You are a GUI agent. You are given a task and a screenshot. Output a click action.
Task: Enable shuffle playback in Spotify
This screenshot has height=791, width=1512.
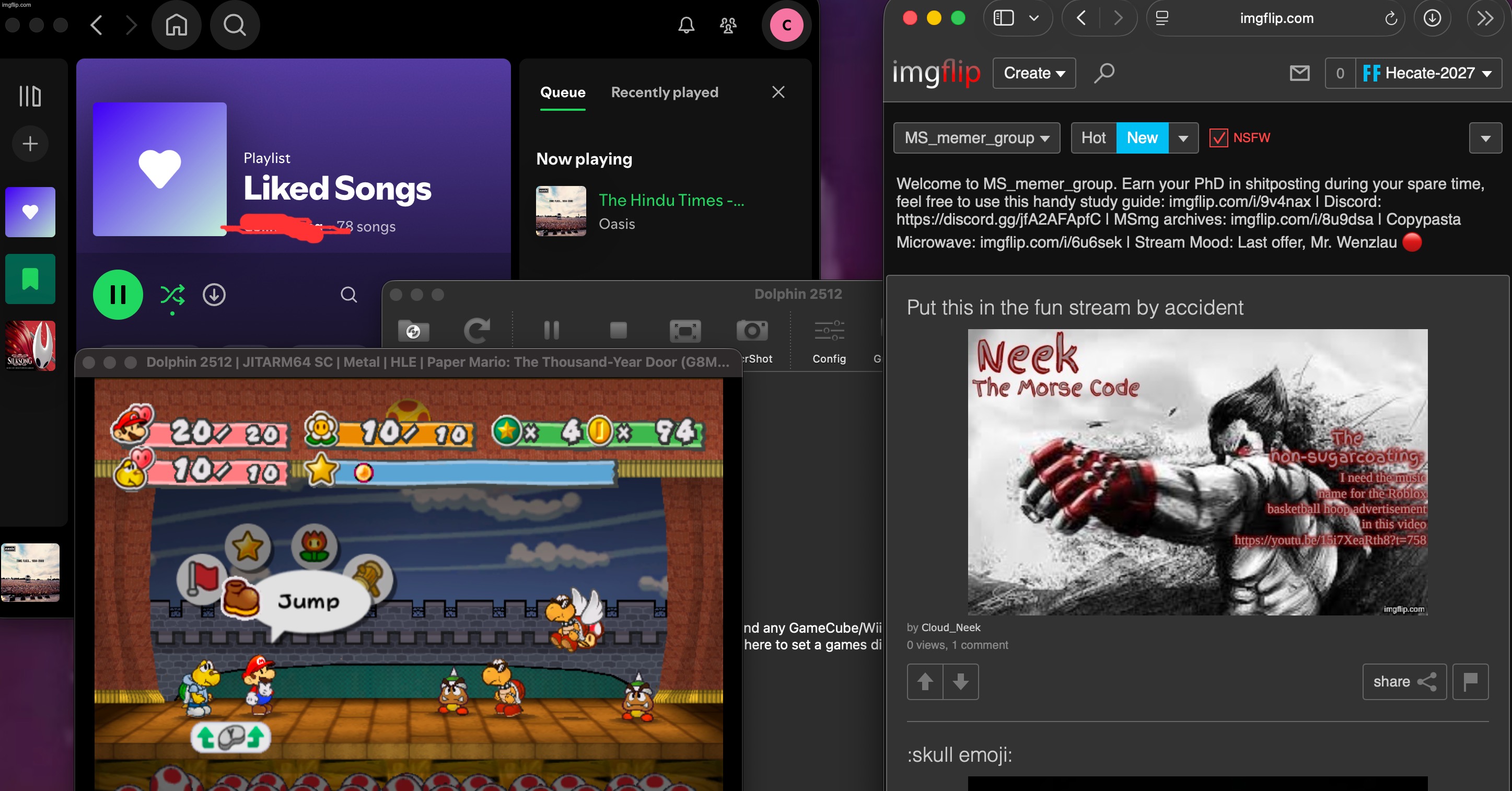tap(171, 295)
